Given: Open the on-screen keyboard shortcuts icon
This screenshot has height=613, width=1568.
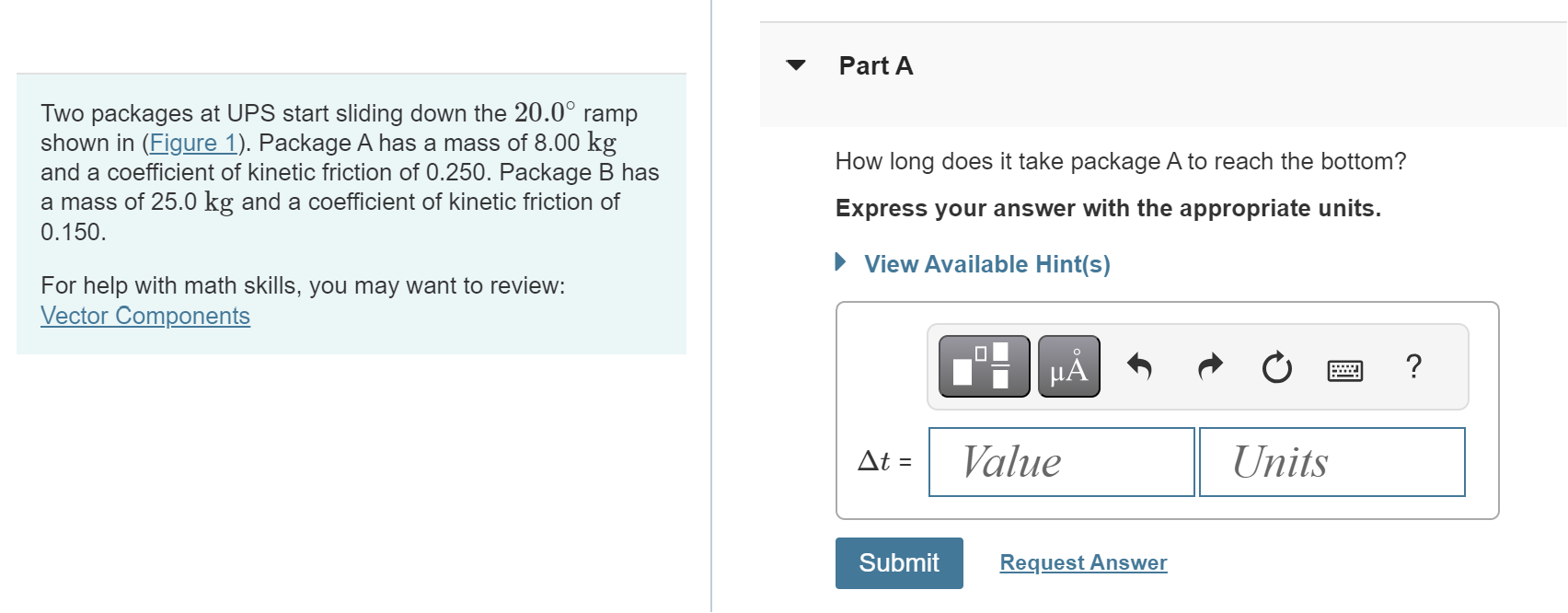Looking at the screenshot, I should tap(1343, 366).
